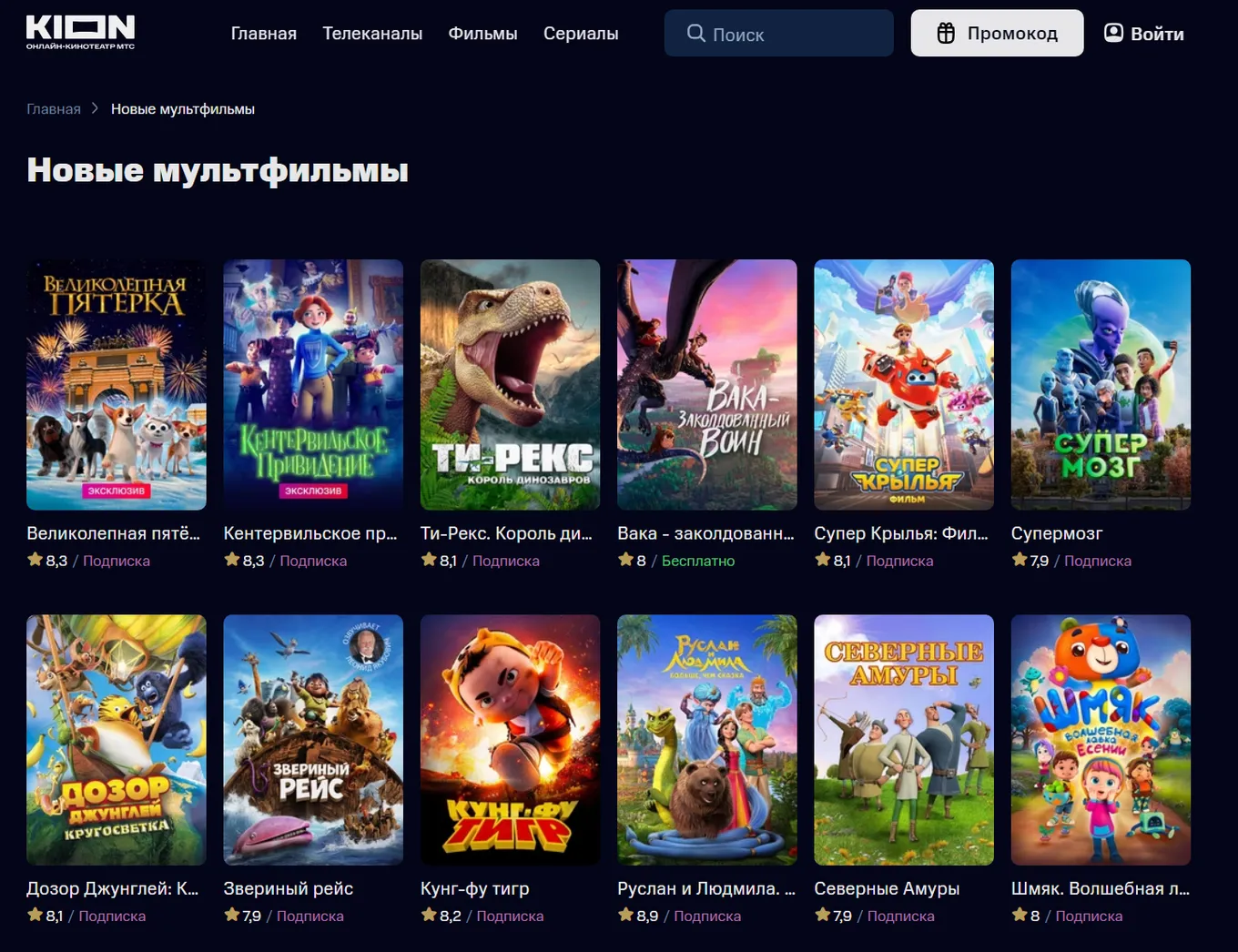The image size is (1238, 952).
Task: Click the star icon under Великолепная пятёрка
Action: (36, 560)
